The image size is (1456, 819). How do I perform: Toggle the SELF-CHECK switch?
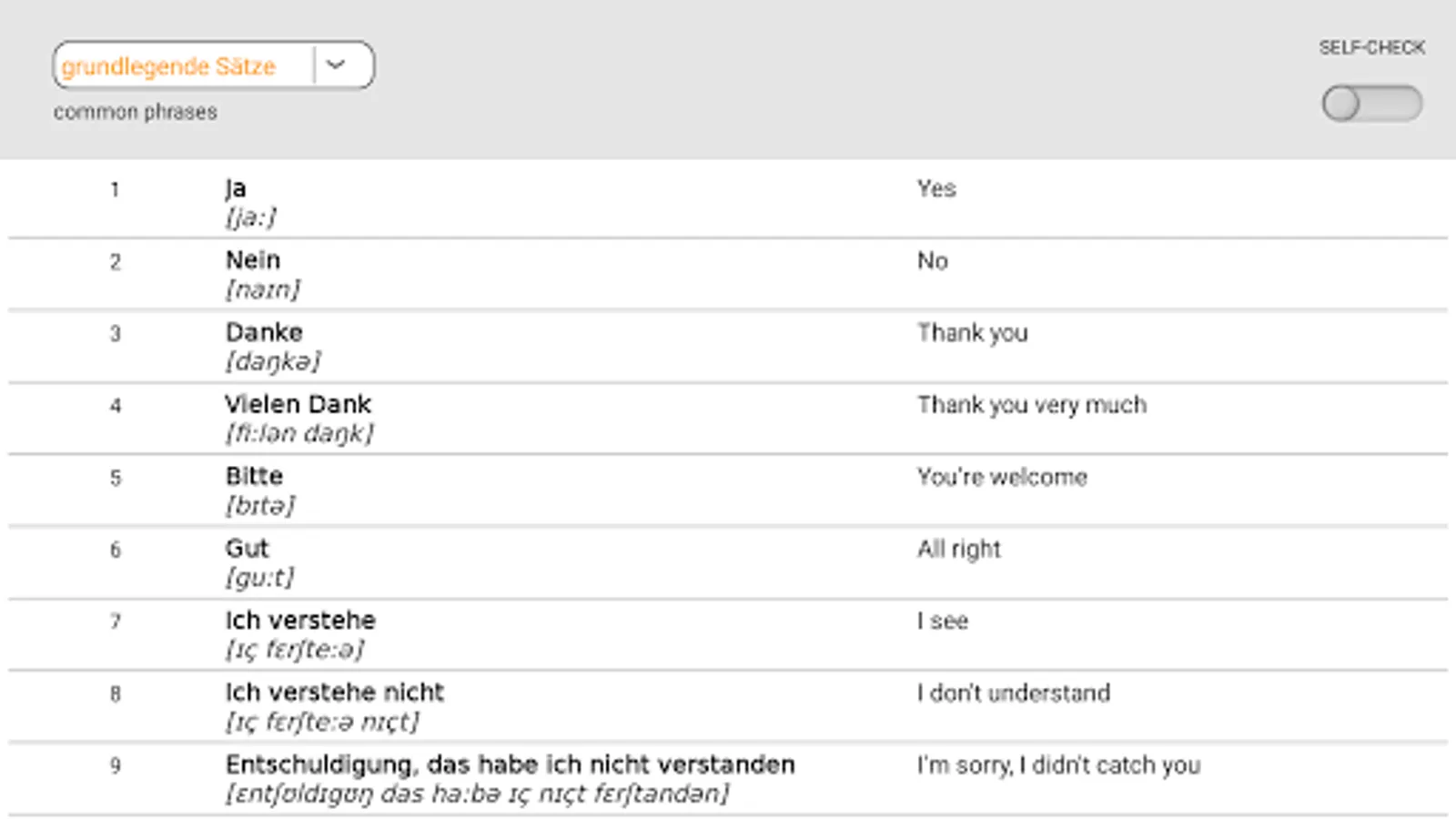click(x=1371, y=104)
